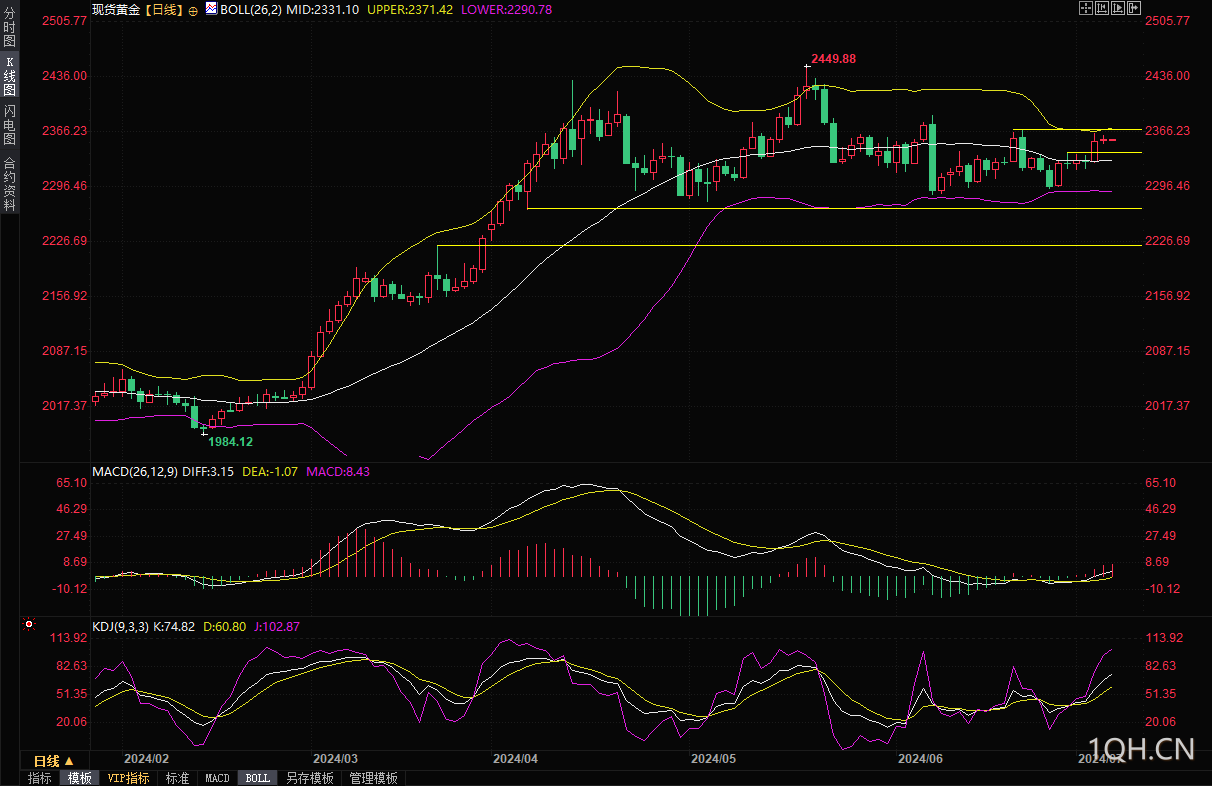Image resolution: width=1212 pixels, height=786 pixels.
Task: Show the 合约资料 contract info tab
Action: point(9,183)
